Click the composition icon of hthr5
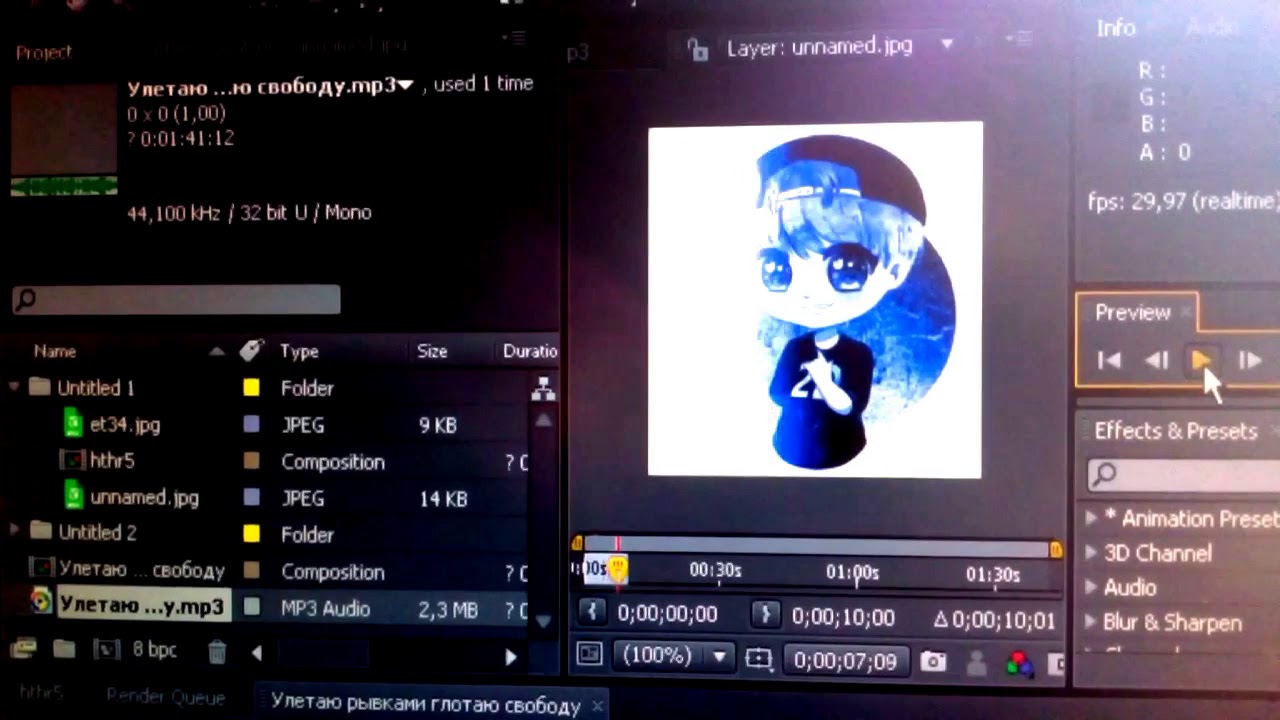Screen dimensions: 1280x720 pos(71,461)
